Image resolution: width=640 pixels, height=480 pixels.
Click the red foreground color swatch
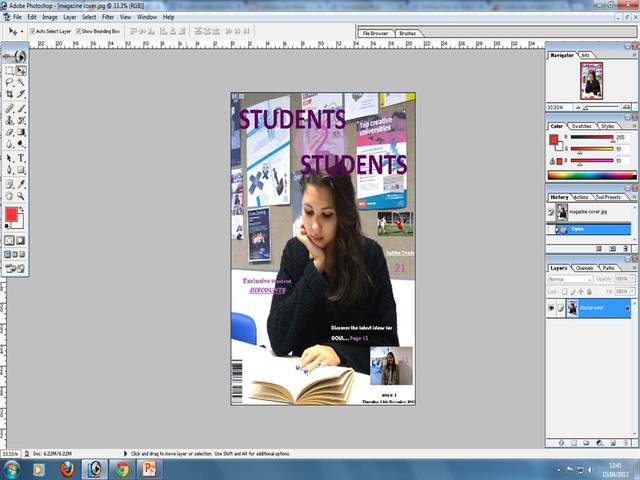pos(11,214)
